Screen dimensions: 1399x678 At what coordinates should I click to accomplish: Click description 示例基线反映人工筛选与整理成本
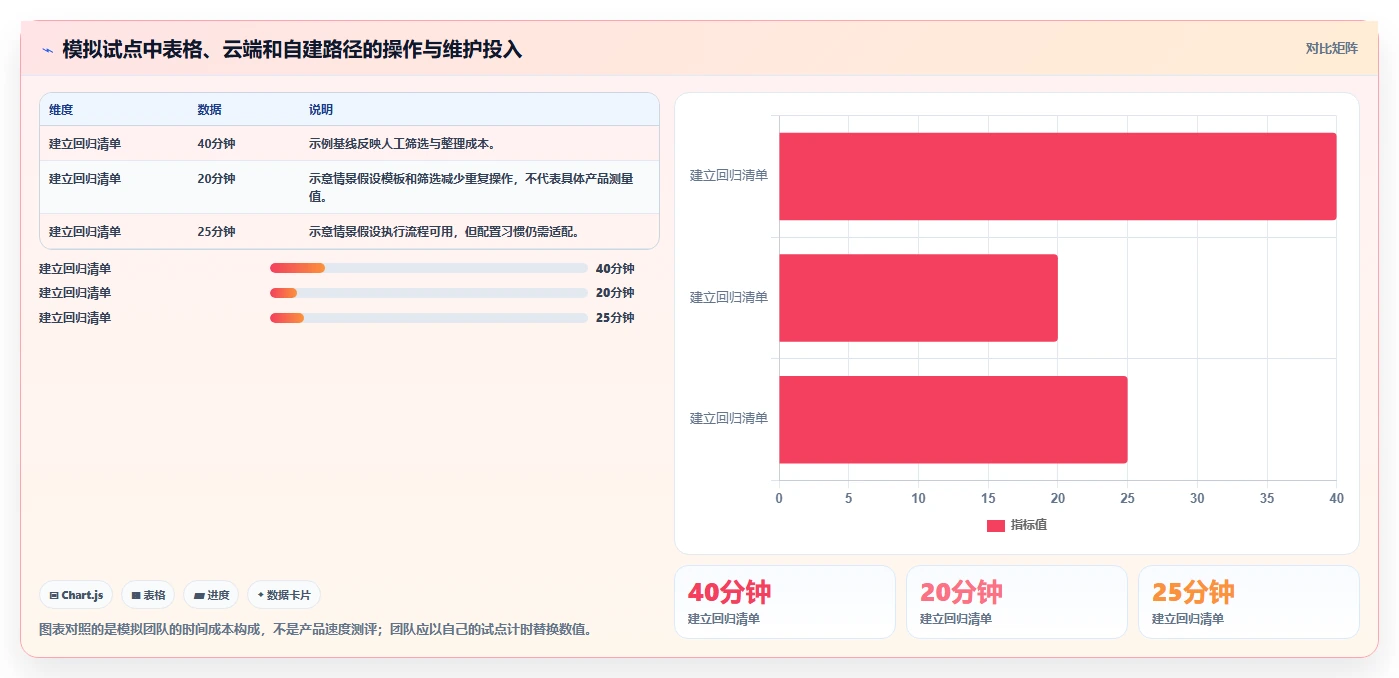tap(403, 144)
